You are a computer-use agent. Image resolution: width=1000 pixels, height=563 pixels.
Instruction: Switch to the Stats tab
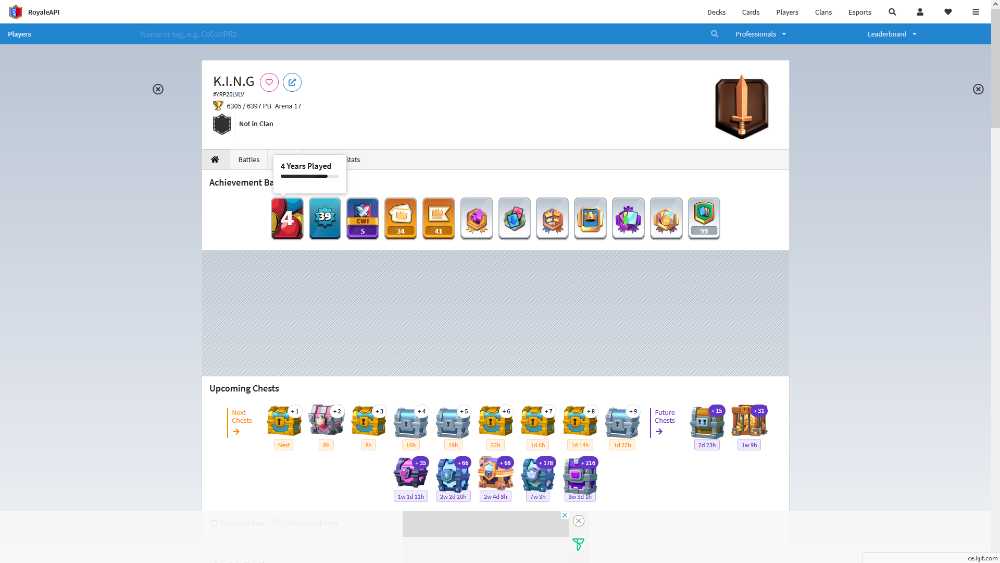pos(353,159)
